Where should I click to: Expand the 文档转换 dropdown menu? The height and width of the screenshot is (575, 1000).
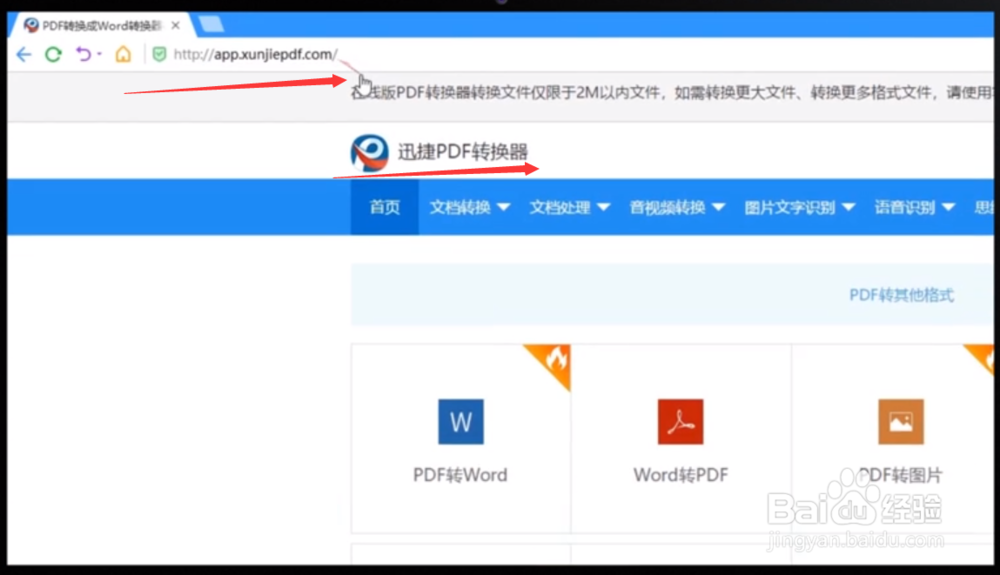469,207
